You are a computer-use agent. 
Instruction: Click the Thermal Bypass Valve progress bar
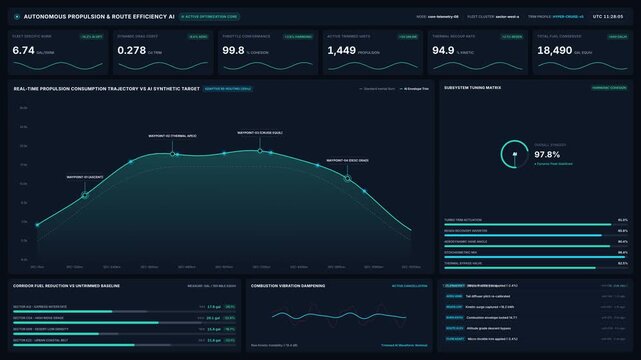(536, 268)
